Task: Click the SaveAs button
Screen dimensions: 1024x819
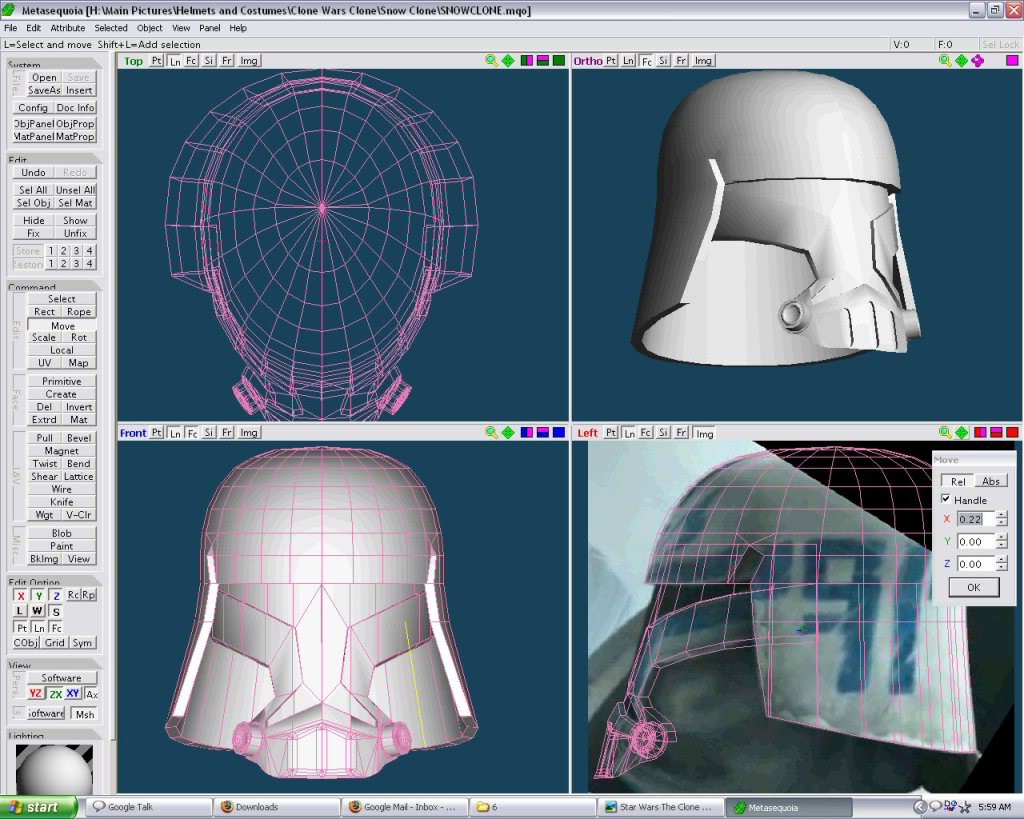Action: click(x=44, y=90)
